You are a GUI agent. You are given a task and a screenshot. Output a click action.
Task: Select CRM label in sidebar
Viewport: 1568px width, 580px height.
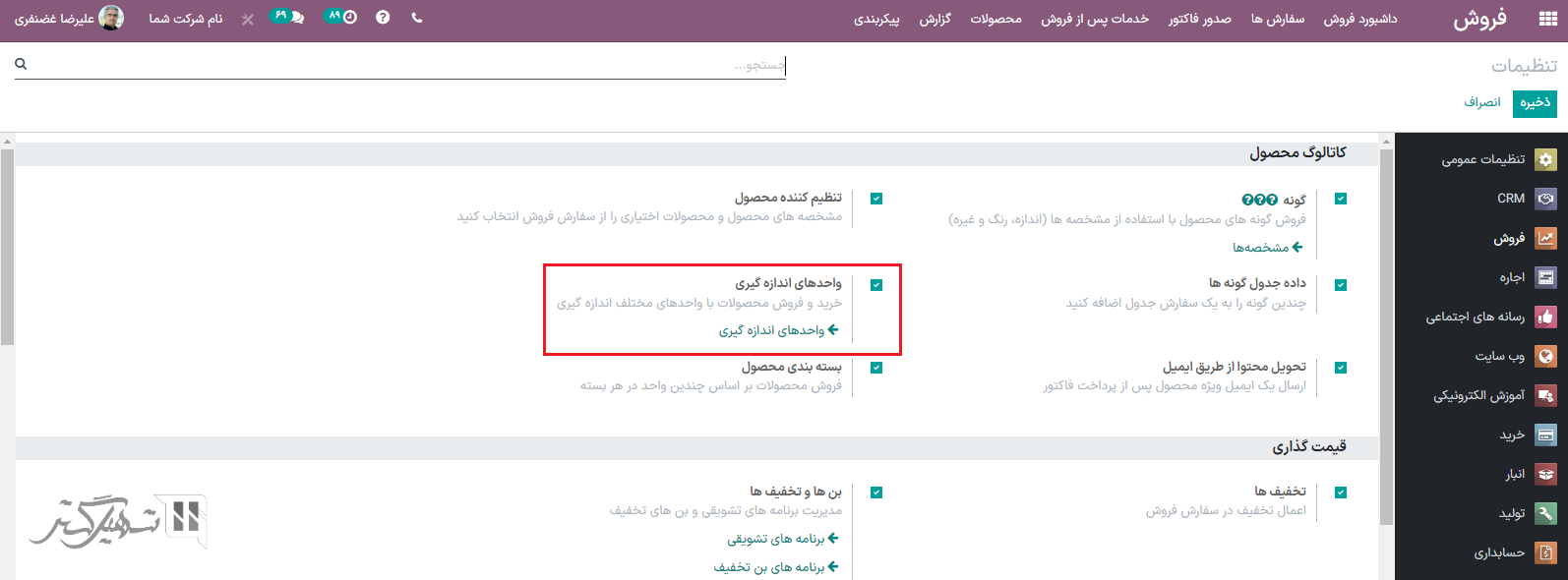[1511, 199]
